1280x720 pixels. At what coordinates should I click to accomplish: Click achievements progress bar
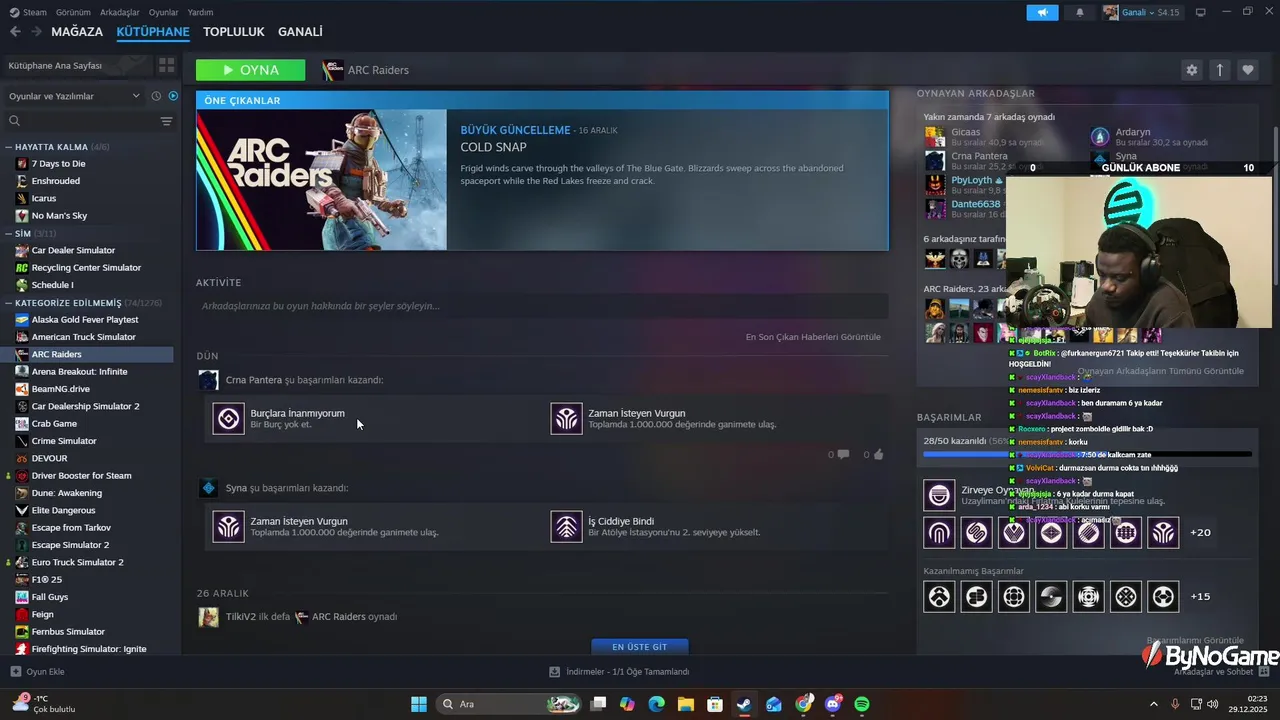coord(1086,454)
